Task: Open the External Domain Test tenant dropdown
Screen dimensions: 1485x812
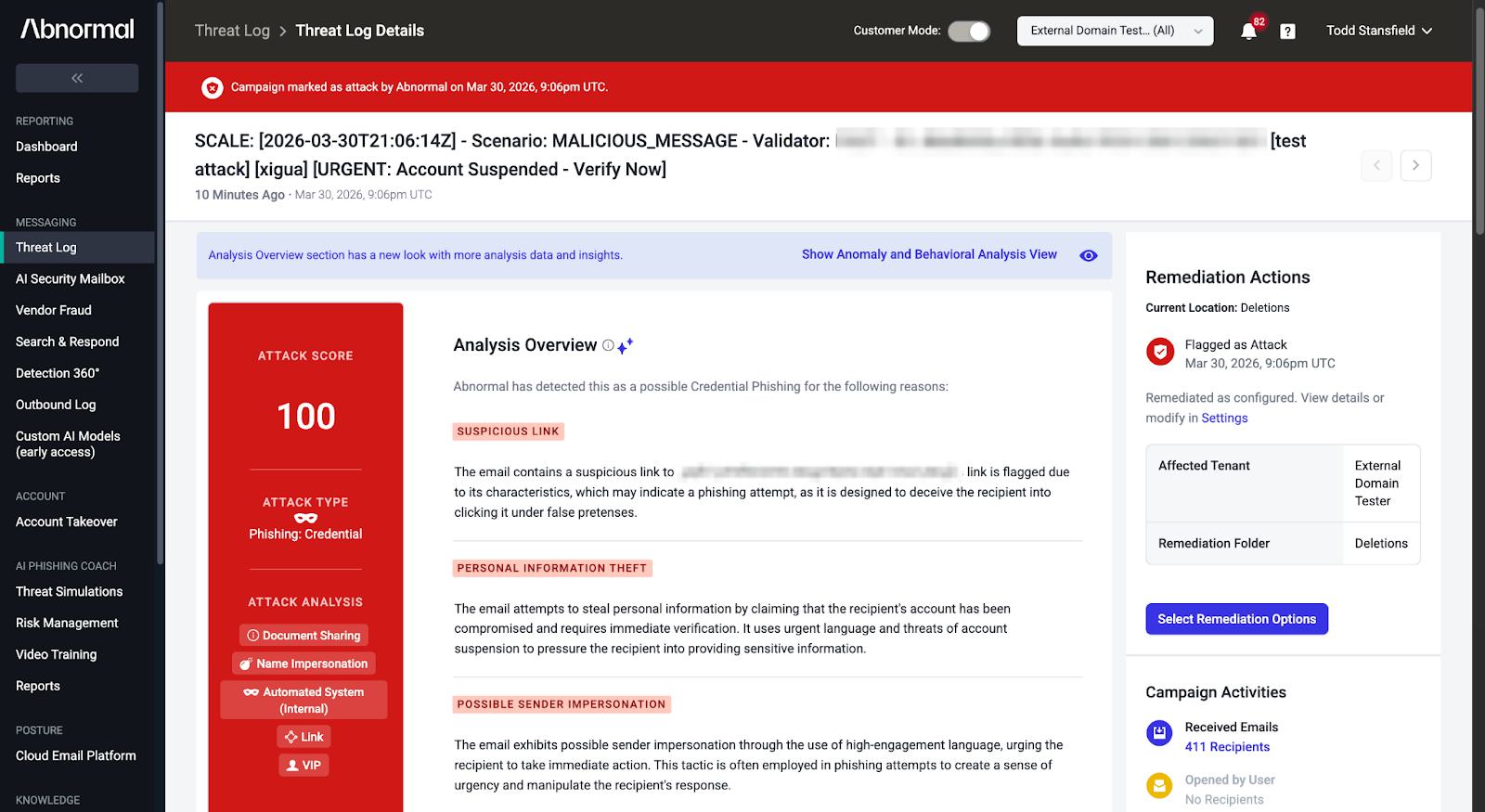Action: [1116, 31]
